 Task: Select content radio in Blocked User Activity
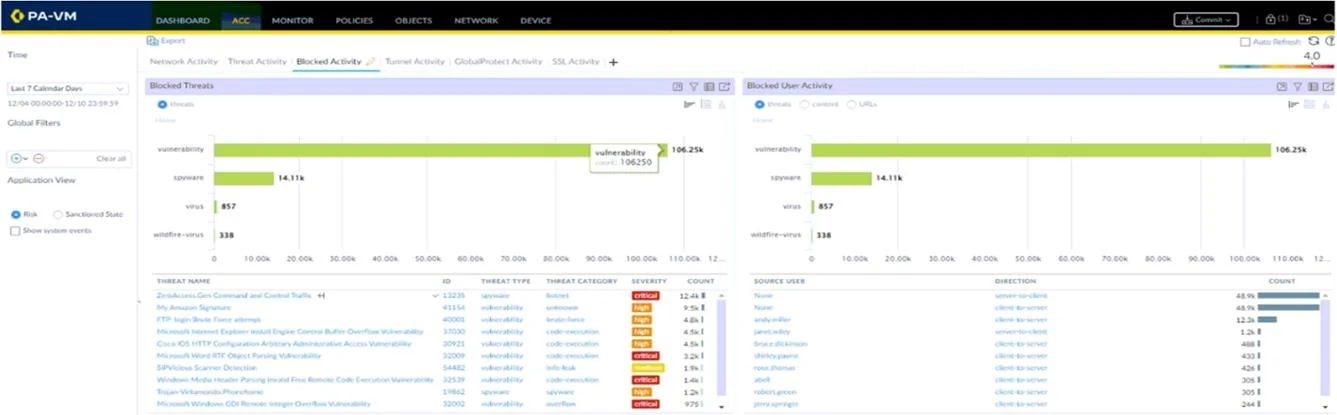tap(805, 104)
